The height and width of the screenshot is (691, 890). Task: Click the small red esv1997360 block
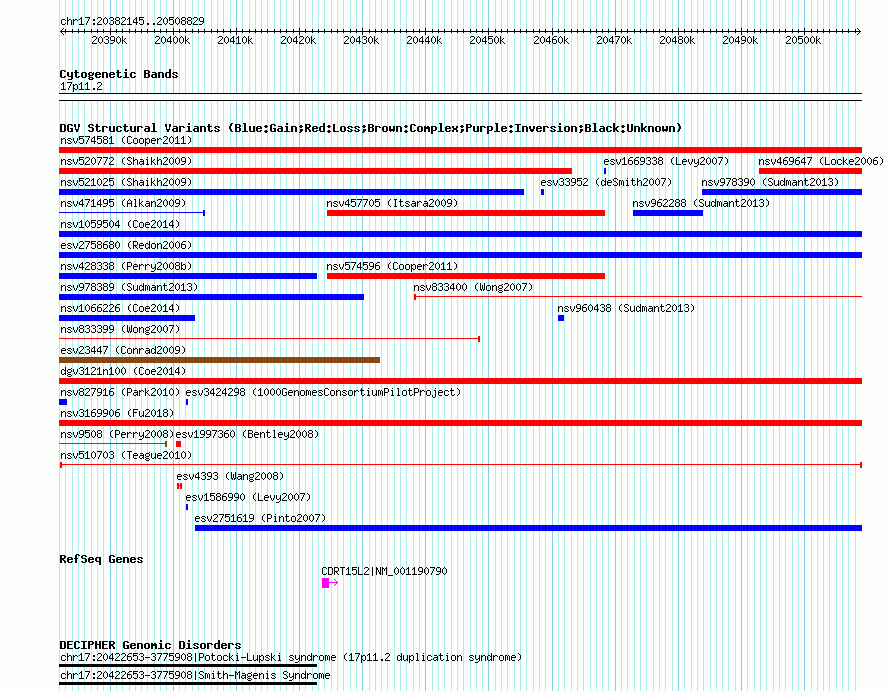[x=178, y=444]
